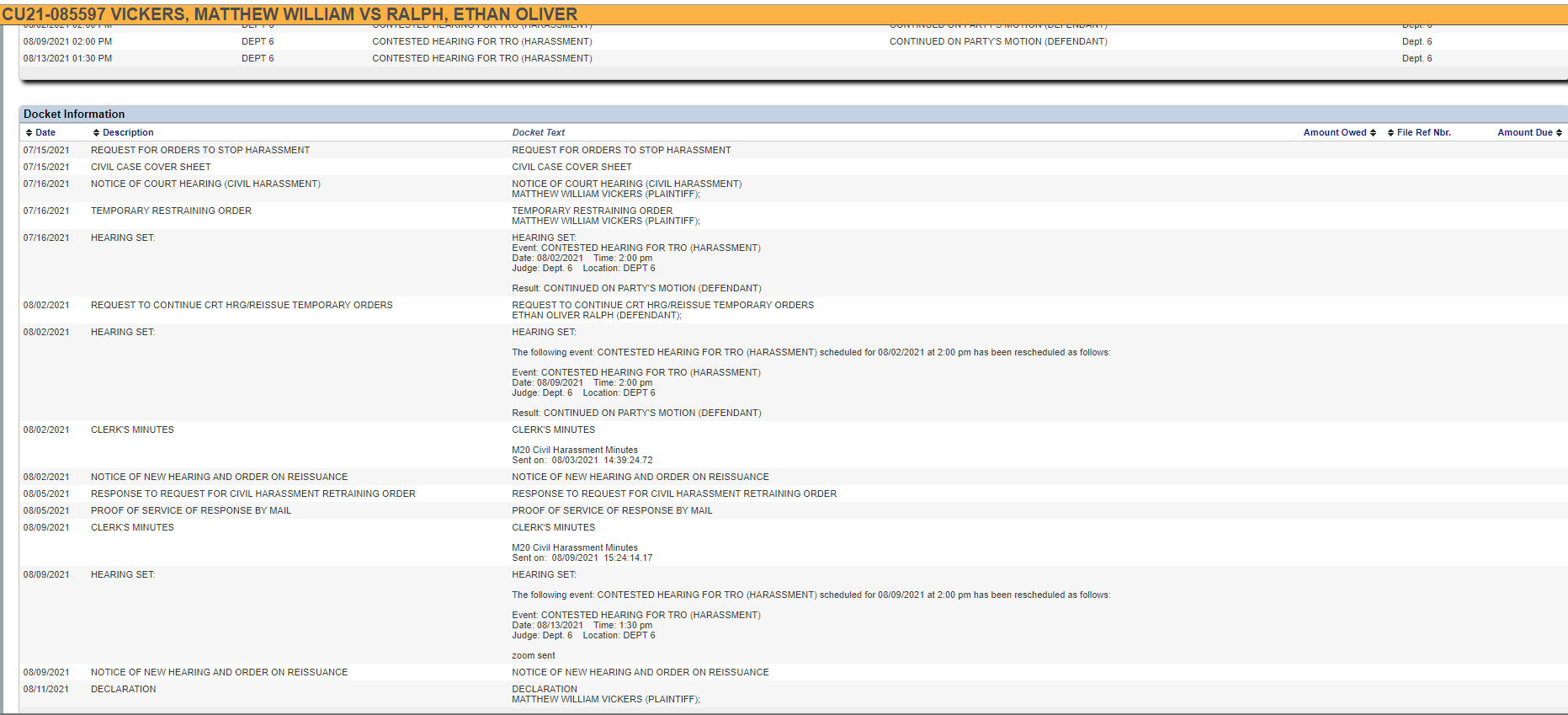Click the 08/02/2021 HEARING SET description

pos(123,332)
